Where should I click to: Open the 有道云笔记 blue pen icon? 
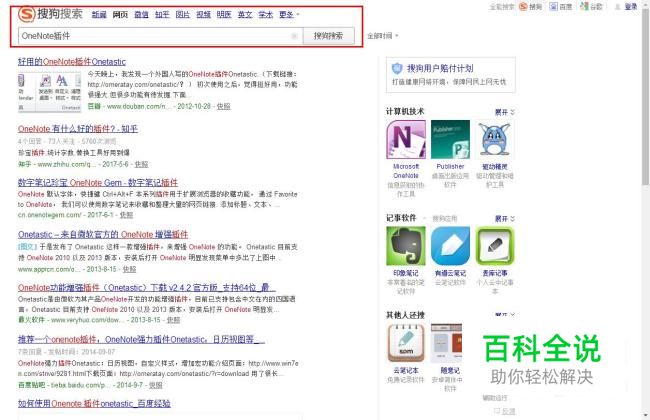pyautogui.click(x=450, y=246)
